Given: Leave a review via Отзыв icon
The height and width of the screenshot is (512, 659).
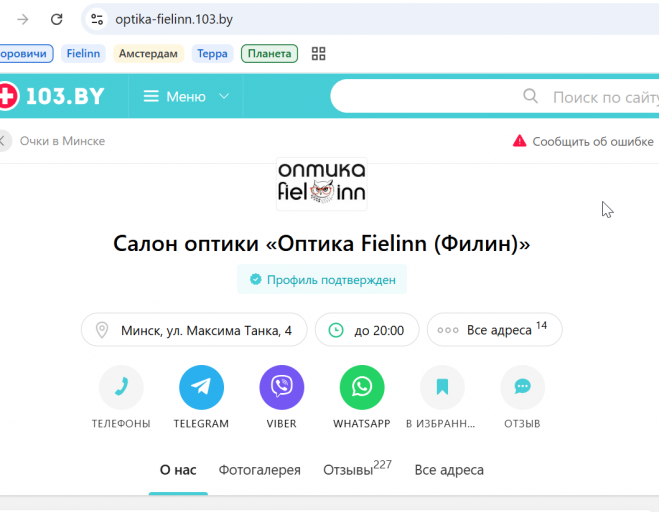Looking at the screenshot, I should point(522,387).
